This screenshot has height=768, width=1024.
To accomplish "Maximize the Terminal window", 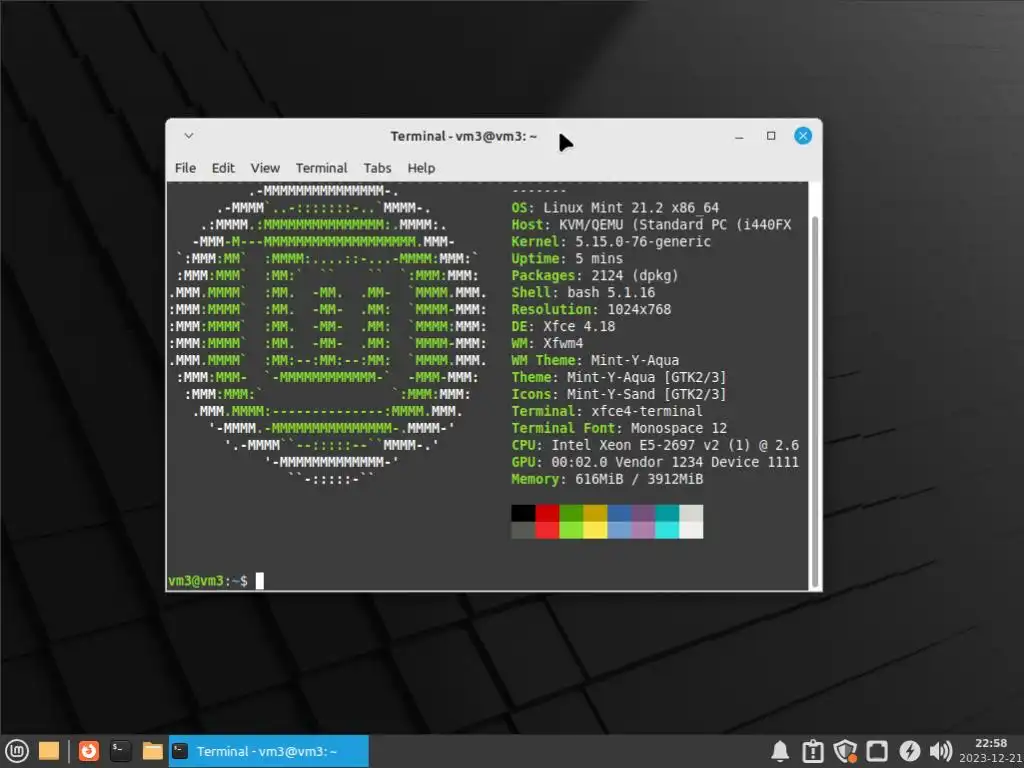I will pos(771,136).
